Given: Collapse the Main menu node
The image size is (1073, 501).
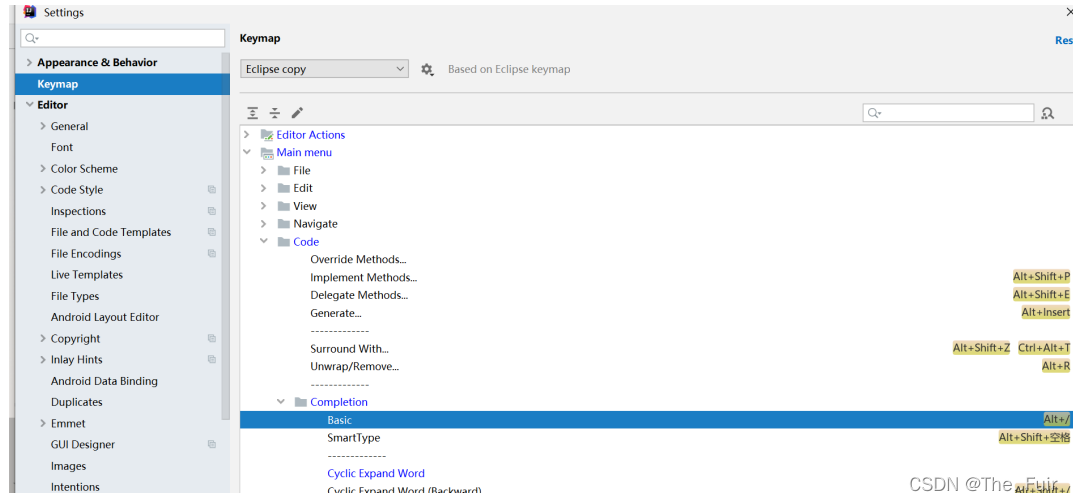Looking at the screenshot, I should pos(247,153).
